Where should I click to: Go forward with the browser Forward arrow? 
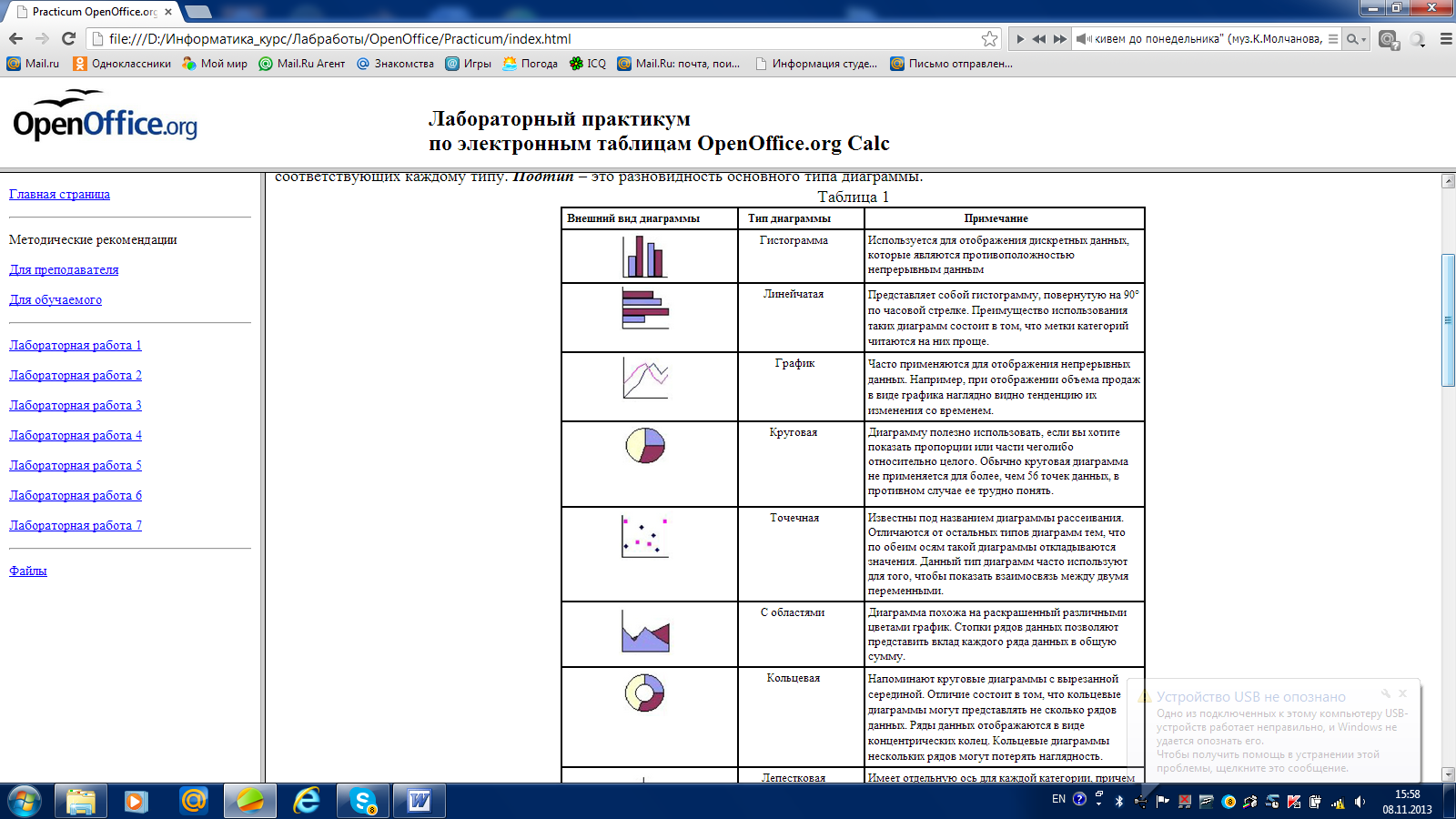(x=42, y=38)
